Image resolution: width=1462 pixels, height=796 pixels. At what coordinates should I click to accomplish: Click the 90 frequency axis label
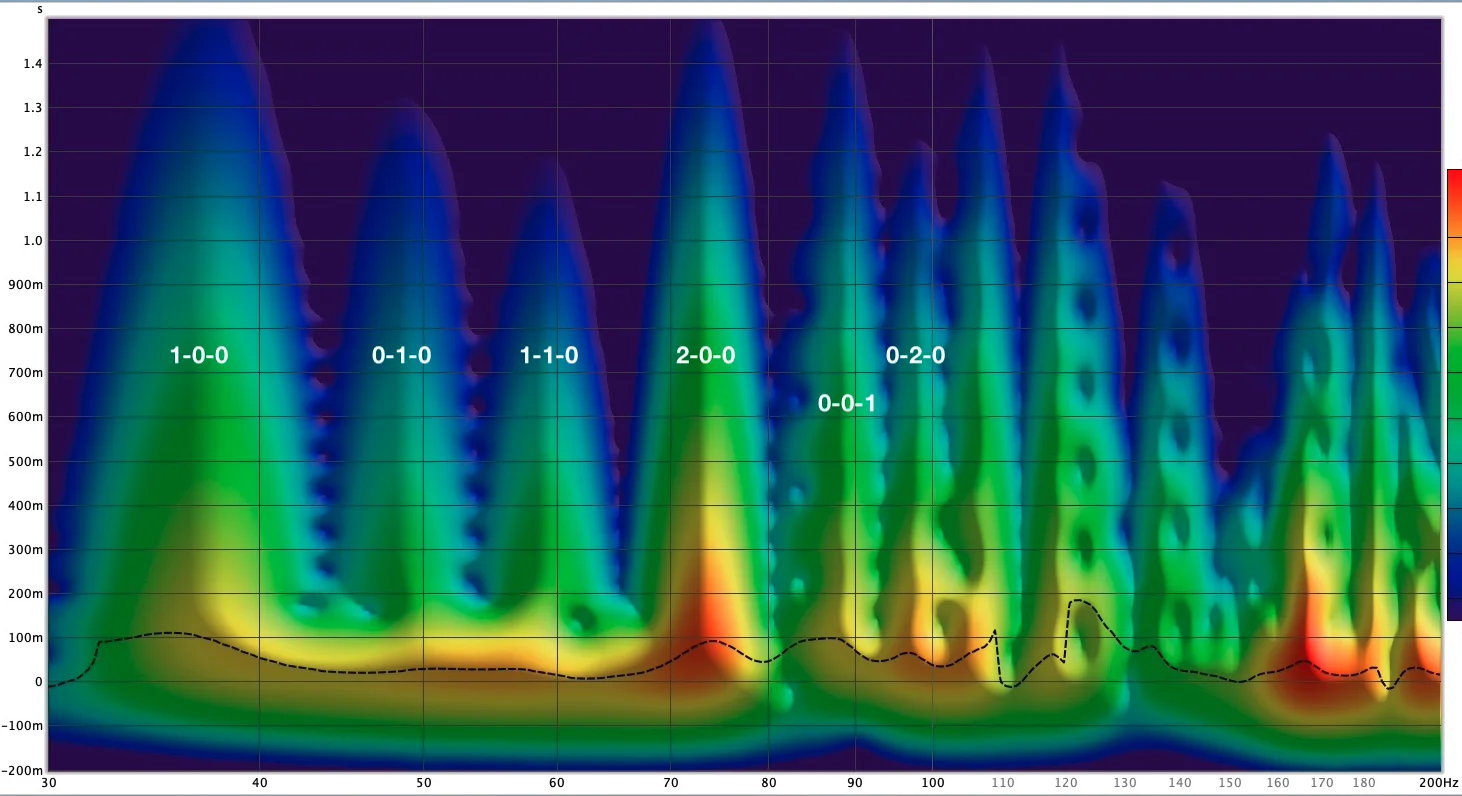(855, 782)
